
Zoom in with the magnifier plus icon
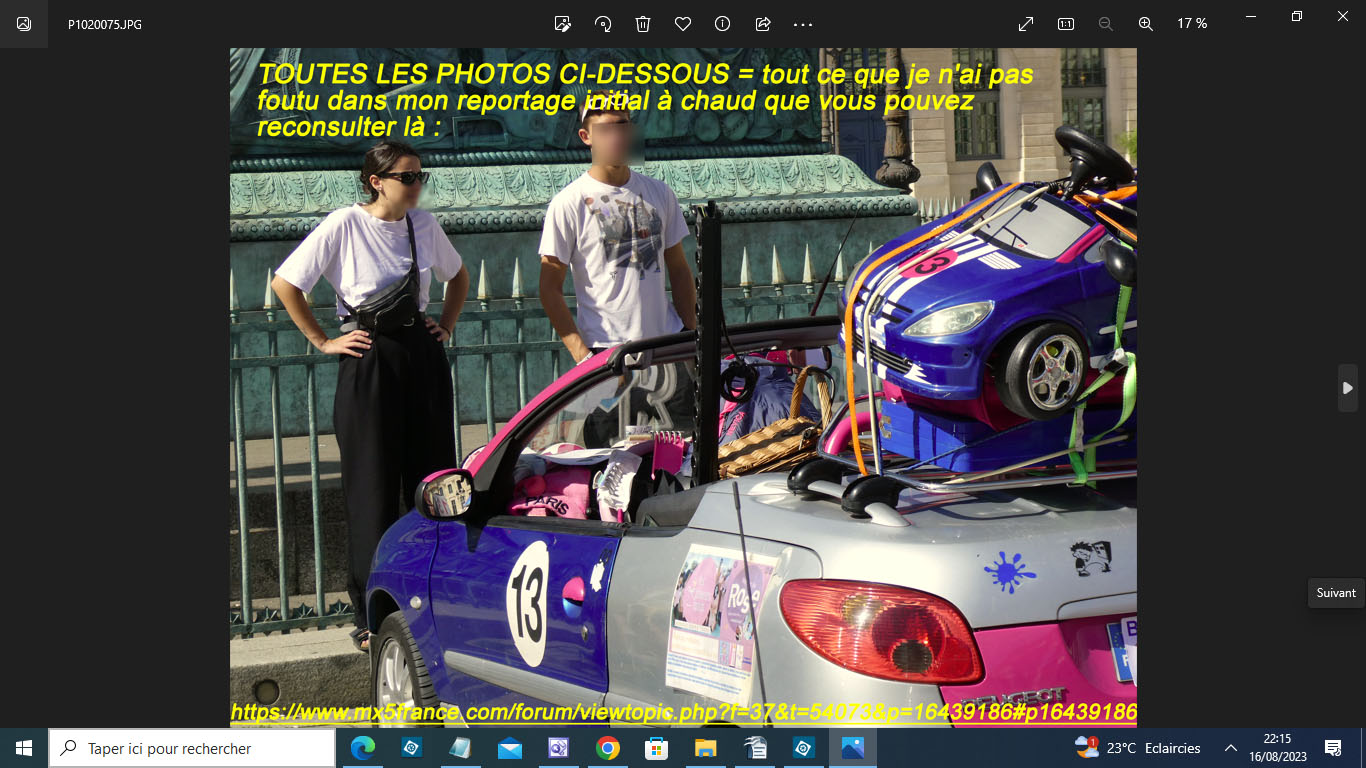pyautogui.click(x=1146, y=24)
